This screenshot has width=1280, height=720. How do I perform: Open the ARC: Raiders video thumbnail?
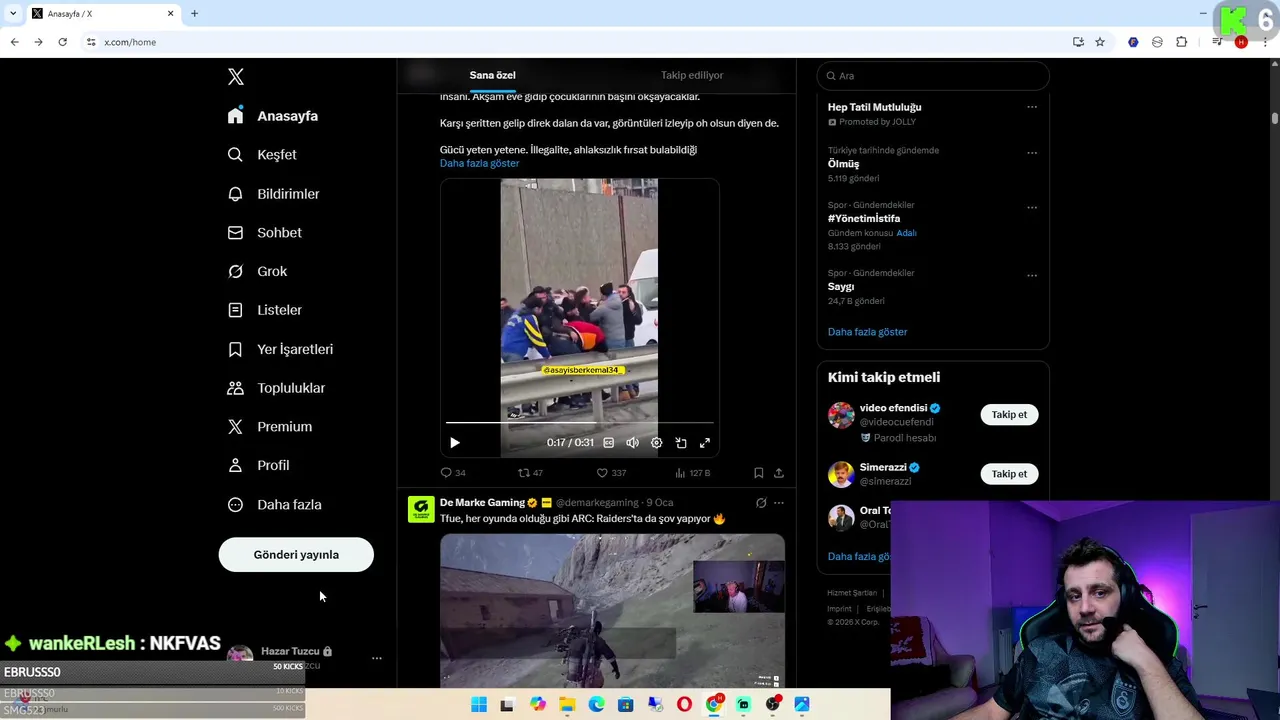coord(612,610)
